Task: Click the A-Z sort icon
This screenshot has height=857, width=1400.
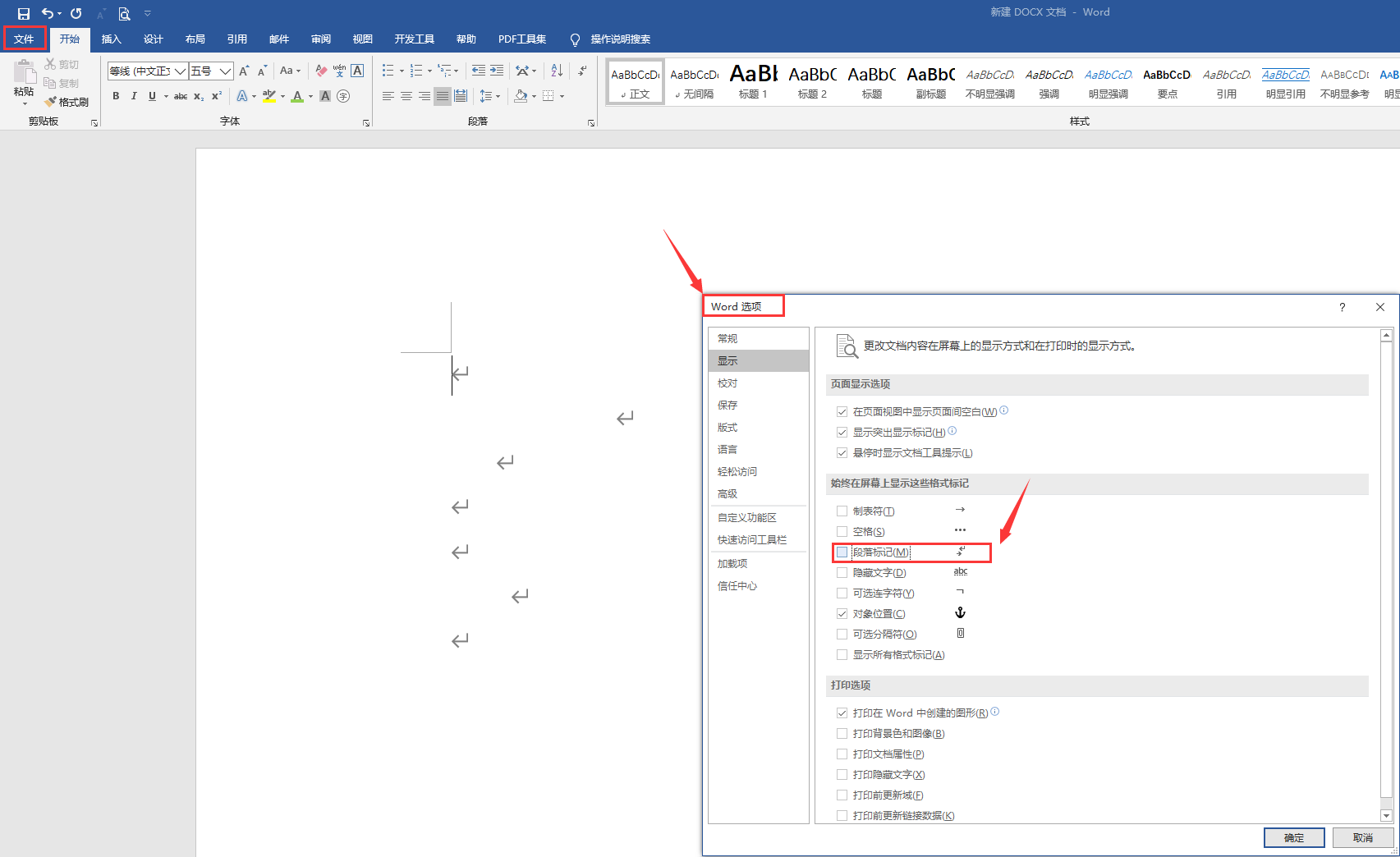Action: click(x=557, y=71)
